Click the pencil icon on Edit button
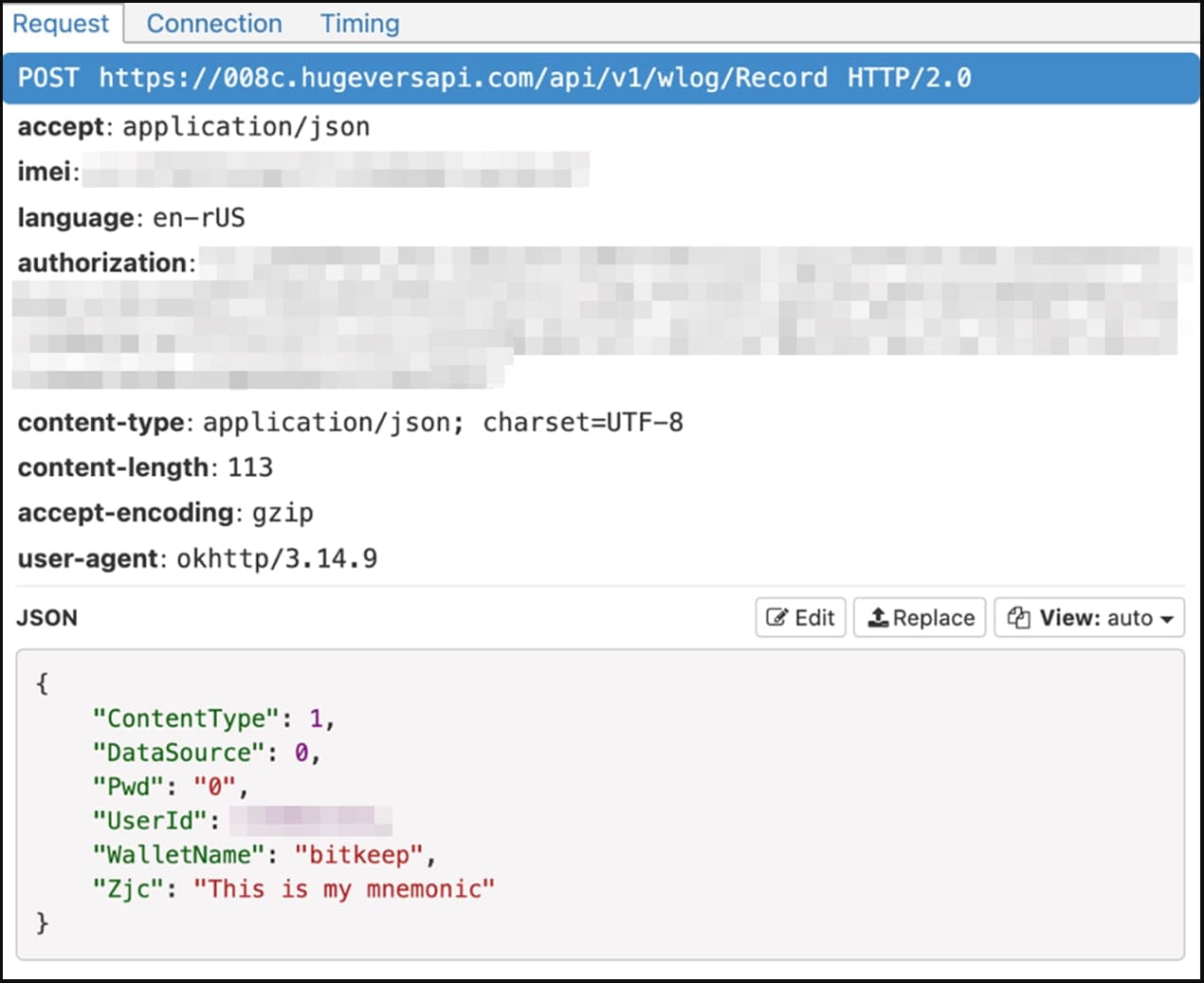This screenshot has height=983, width=1204. pyautogui.click(x=776, y=618)
